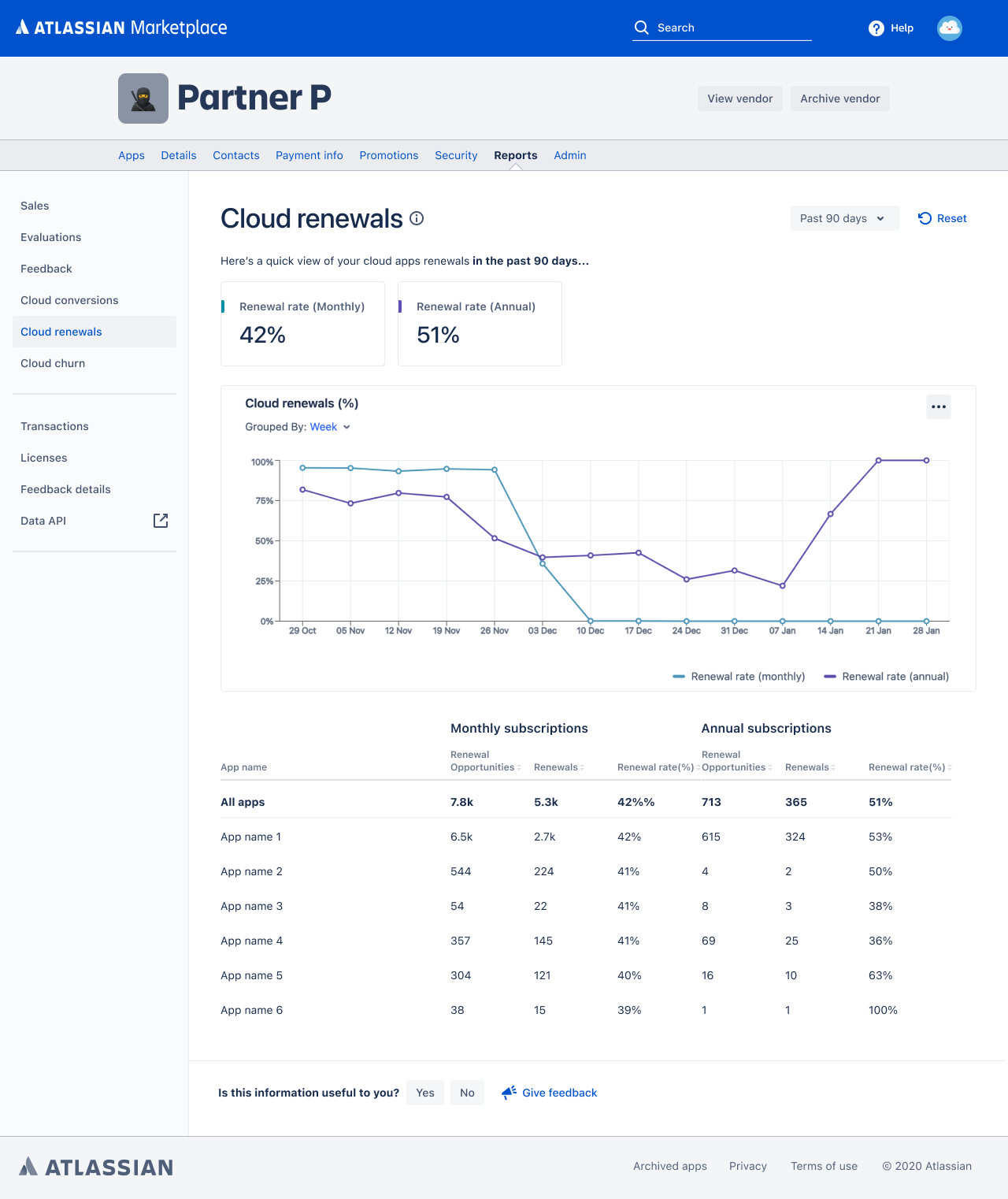Switch to the Security tab
The width and height of the screenshot is (1008, 1199).
click(456, 155)
